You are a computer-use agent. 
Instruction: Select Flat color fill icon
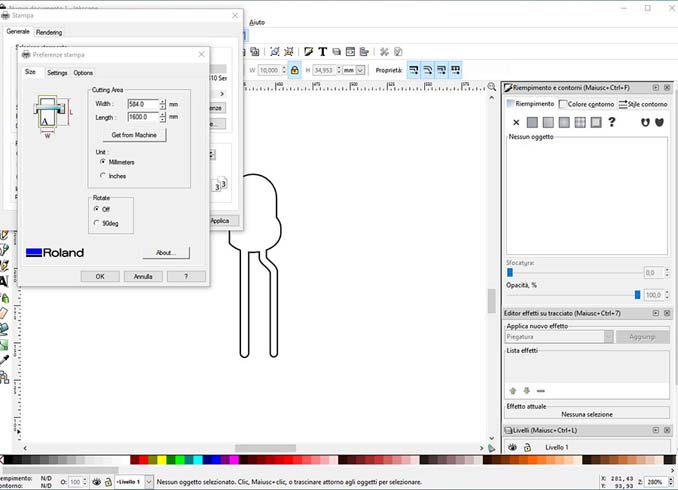532,122
